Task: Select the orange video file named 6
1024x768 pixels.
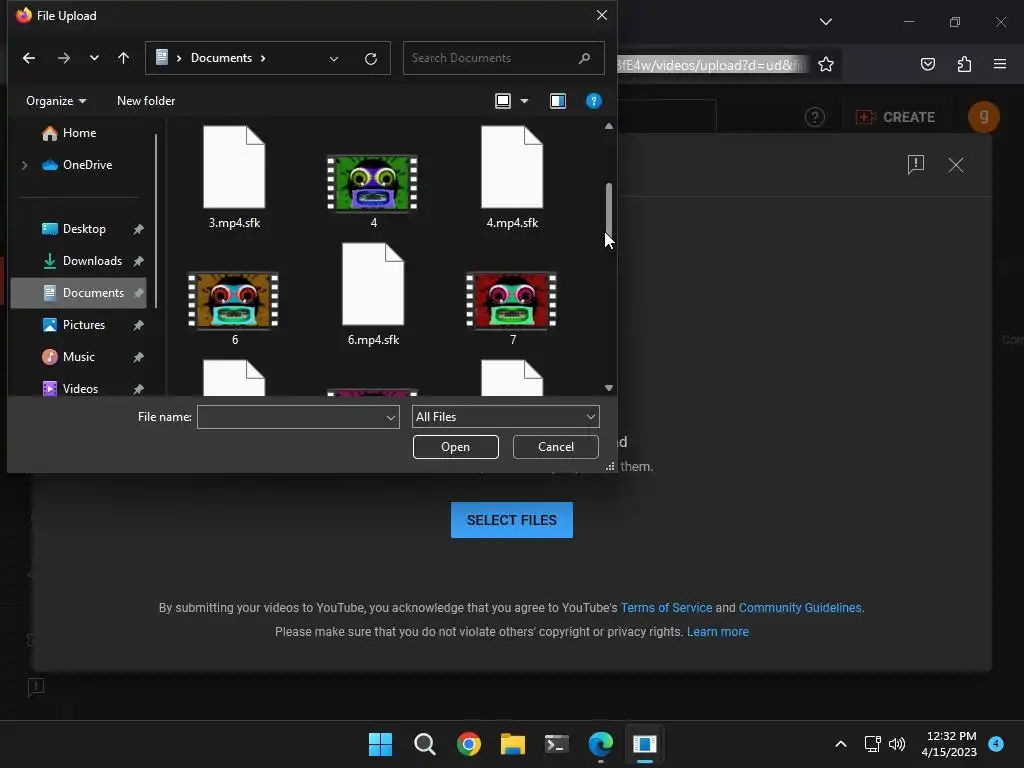Action: pos(234,308)
